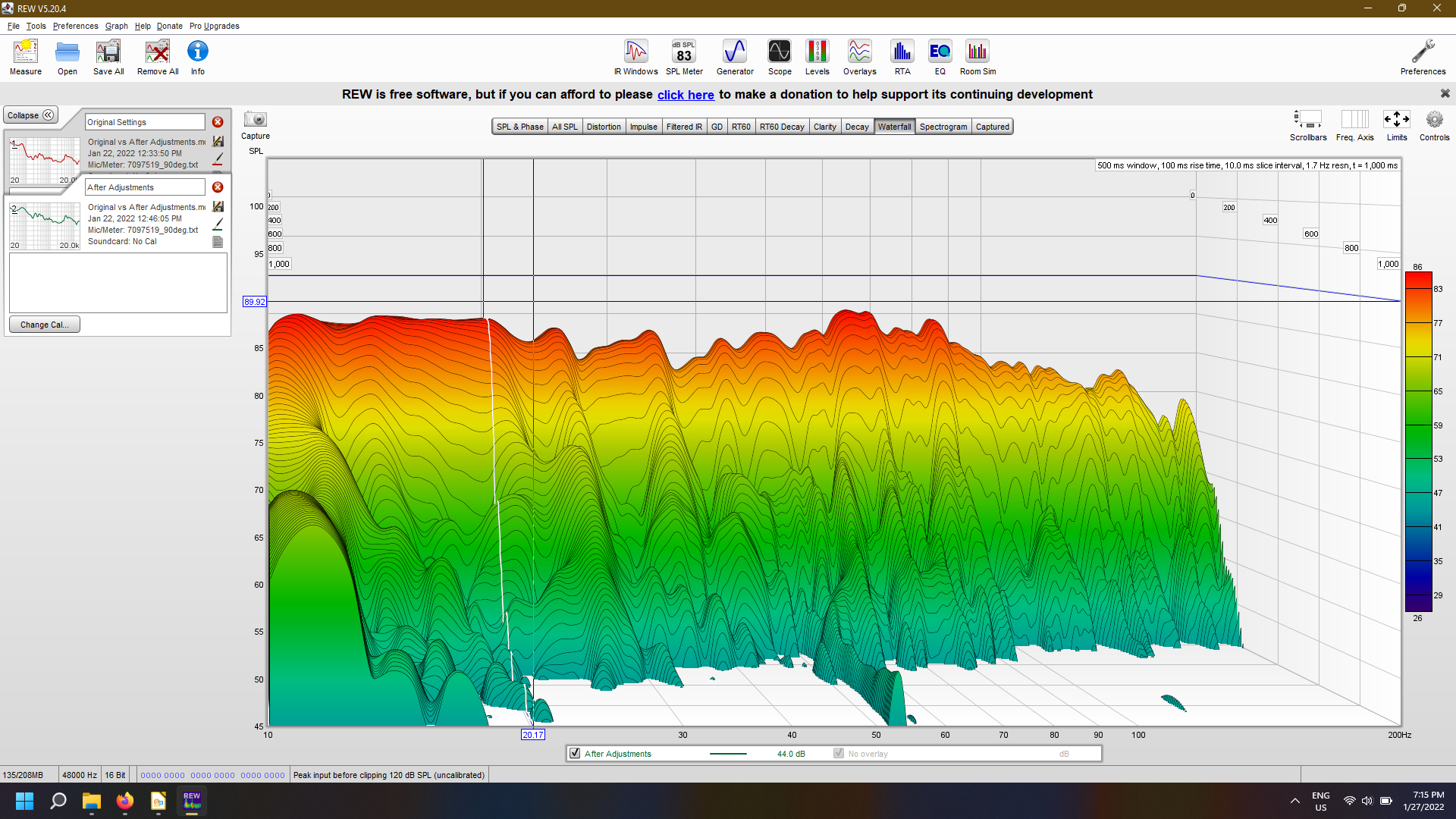1456x819 pixels.
Task: Open Preferences via the wrench icon
Action: 1423,58
